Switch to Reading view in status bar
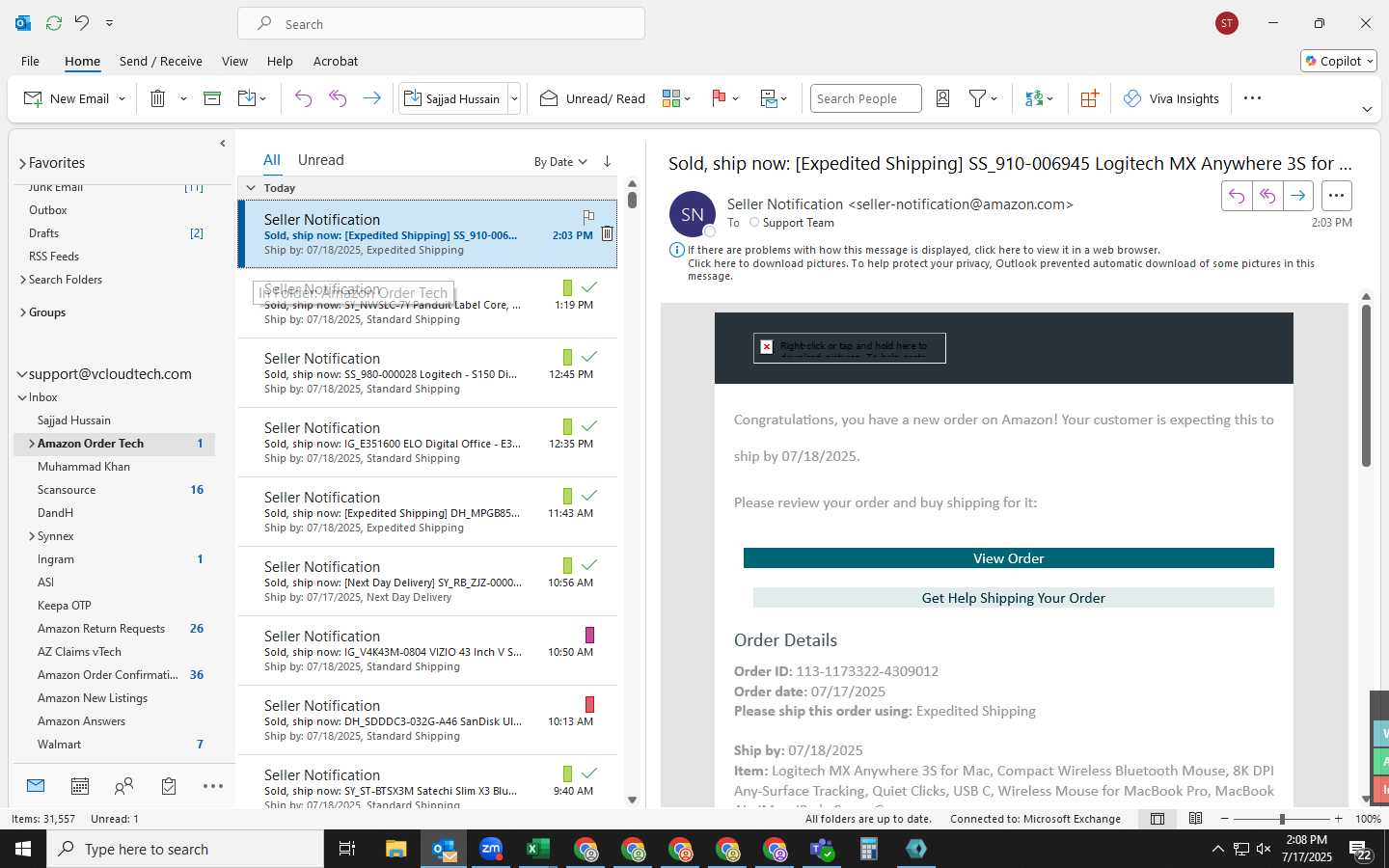Screen dimensions: 1389x868 tap(1195, 819)
